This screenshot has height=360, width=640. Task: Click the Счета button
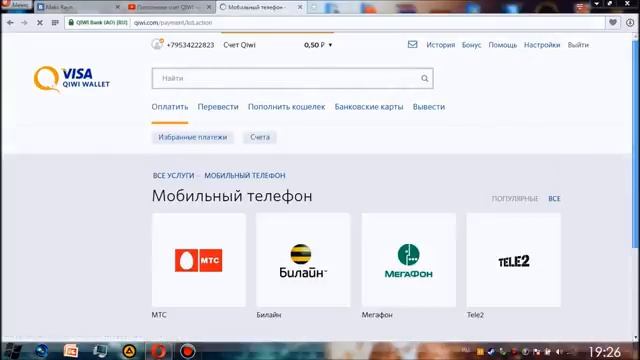pos(260,137)
